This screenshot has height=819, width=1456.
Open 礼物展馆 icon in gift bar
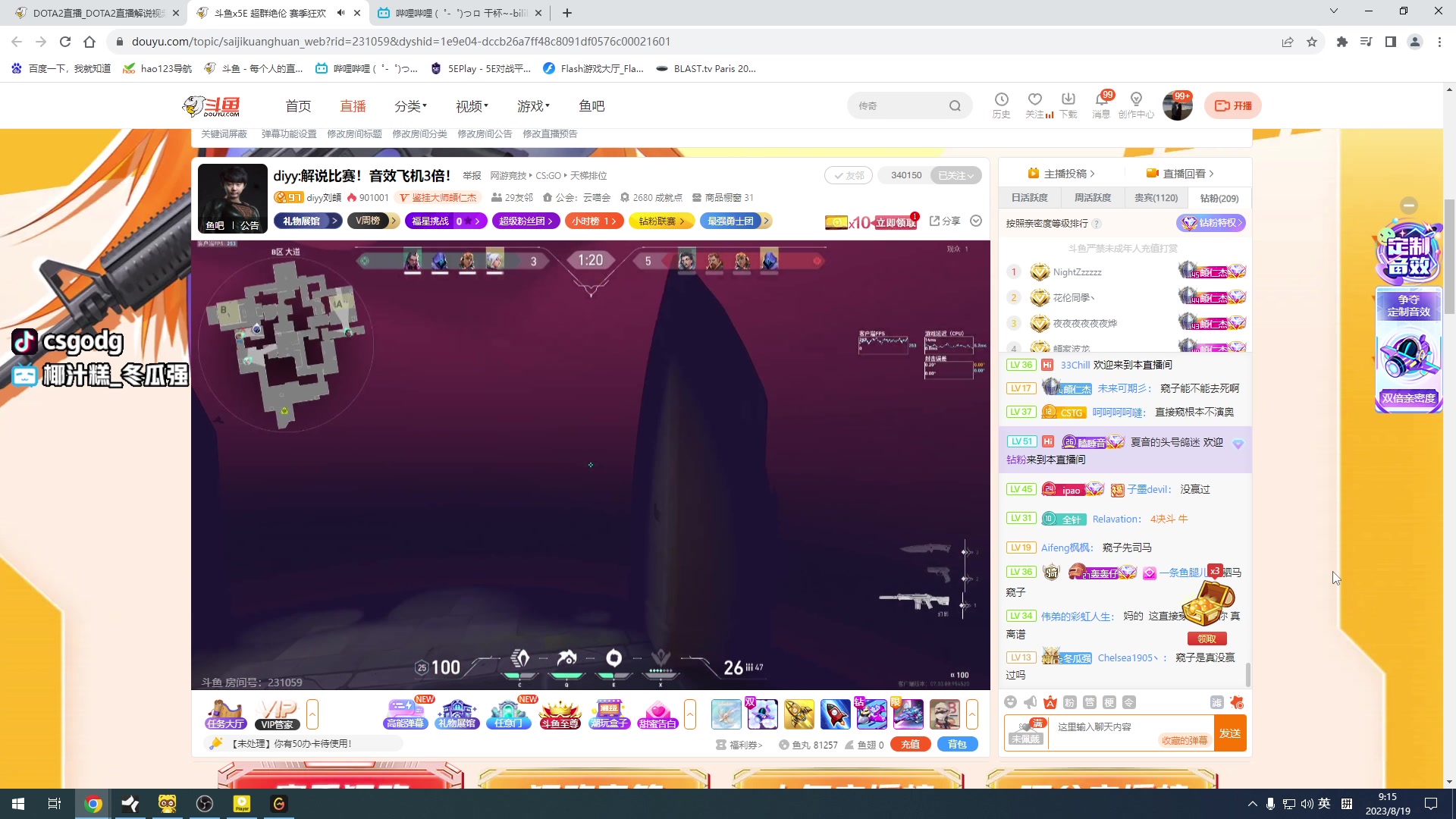tap(457, 714)
